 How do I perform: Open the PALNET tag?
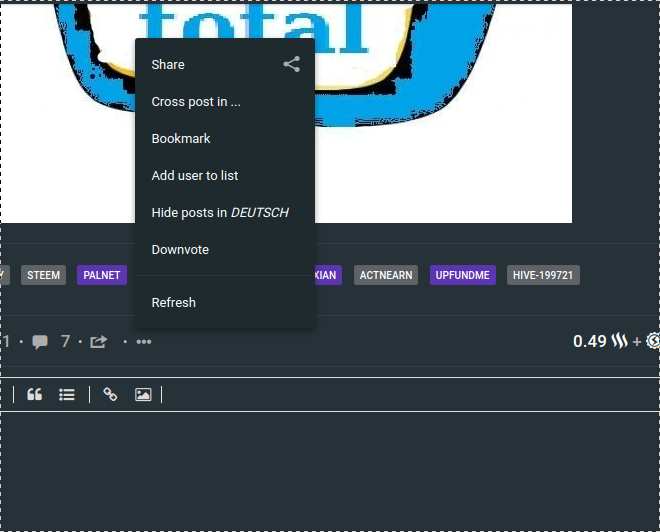pos(102,275)
